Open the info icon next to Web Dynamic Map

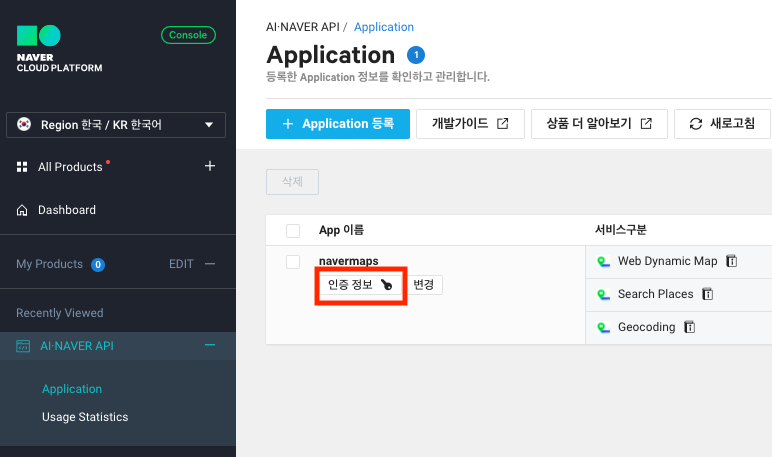click(732, 261)
